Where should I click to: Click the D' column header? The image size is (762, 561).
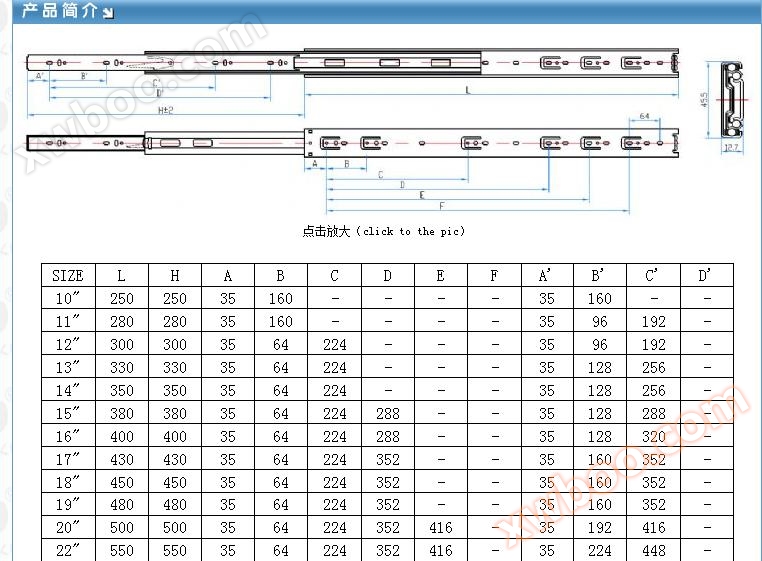707,276
